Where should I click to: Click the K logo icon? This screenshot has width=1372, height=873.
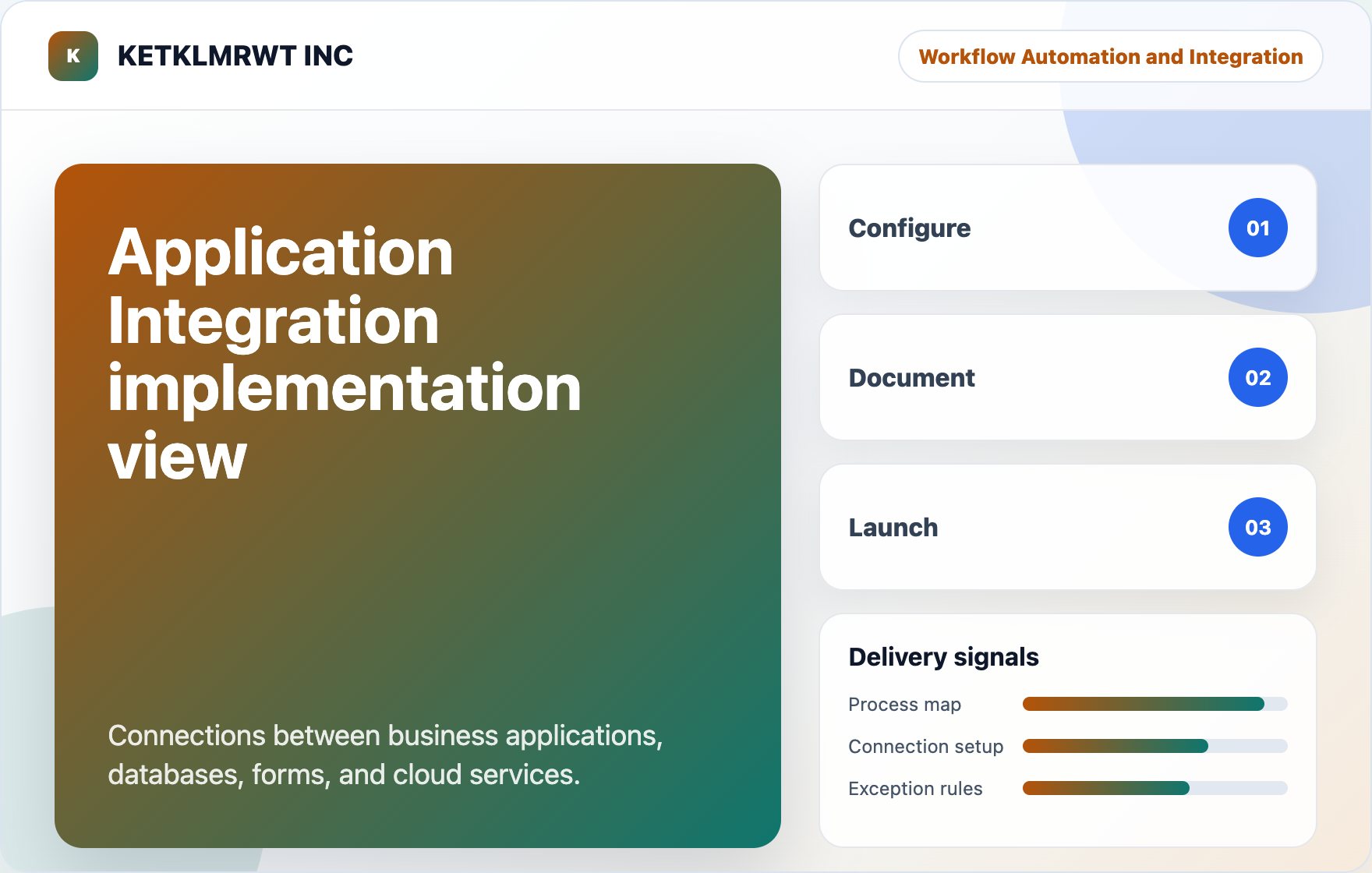pyautogui.click(x=73, y=56)
